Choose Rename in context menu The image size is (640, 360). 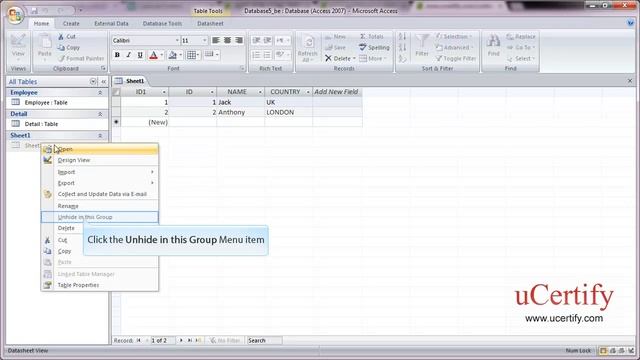click(x=100, y=206)
